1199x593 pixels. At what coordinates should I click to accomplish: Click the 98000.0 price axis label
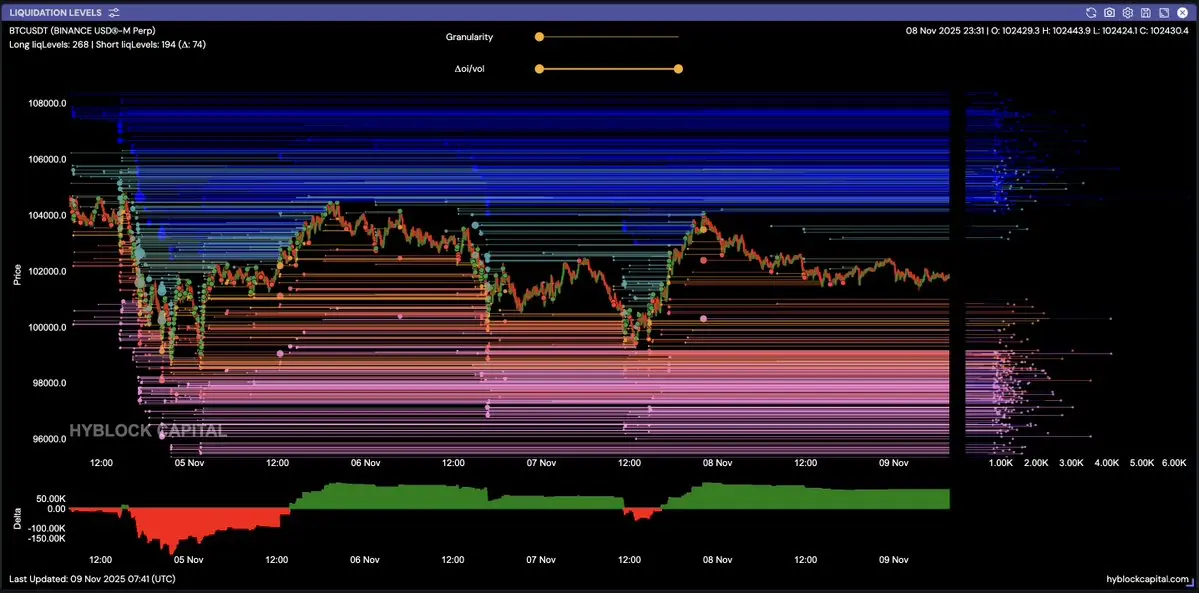48,383
